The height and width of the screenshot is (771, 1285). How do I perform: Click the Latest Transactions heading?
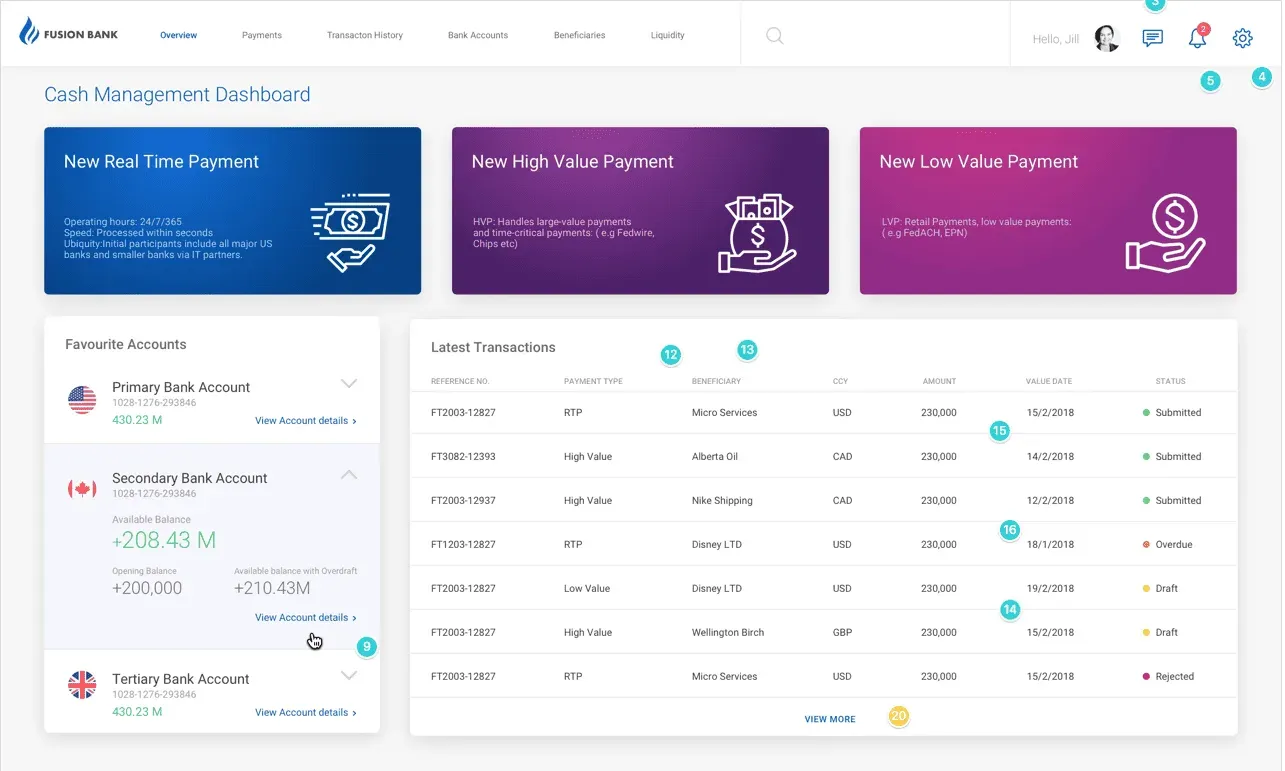[x=493, y=347]
